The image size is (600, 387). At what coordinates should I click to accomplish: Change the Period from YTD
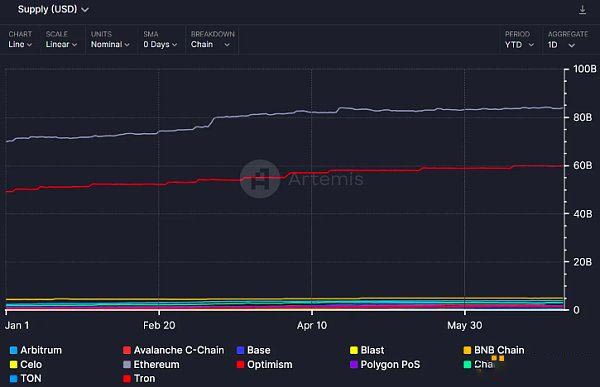click(x=519, y=39)
